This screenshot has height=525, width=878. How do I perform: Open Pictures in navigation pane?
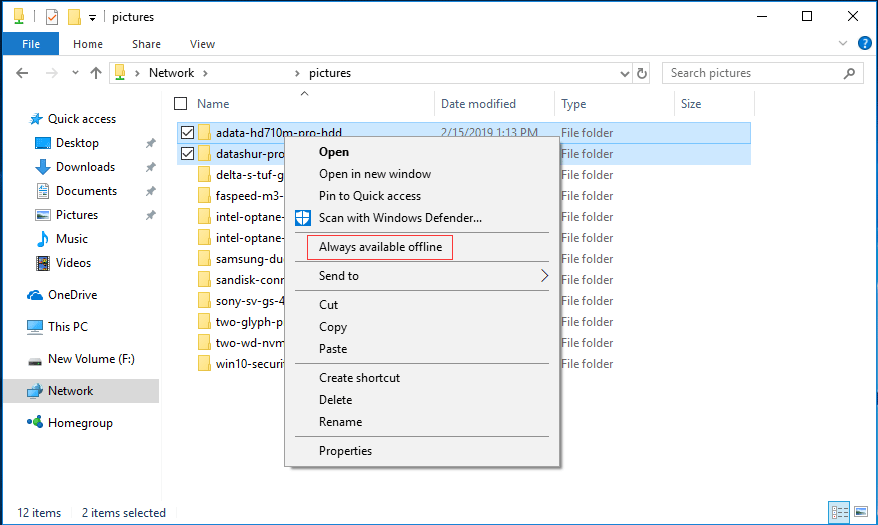point(77,215)
